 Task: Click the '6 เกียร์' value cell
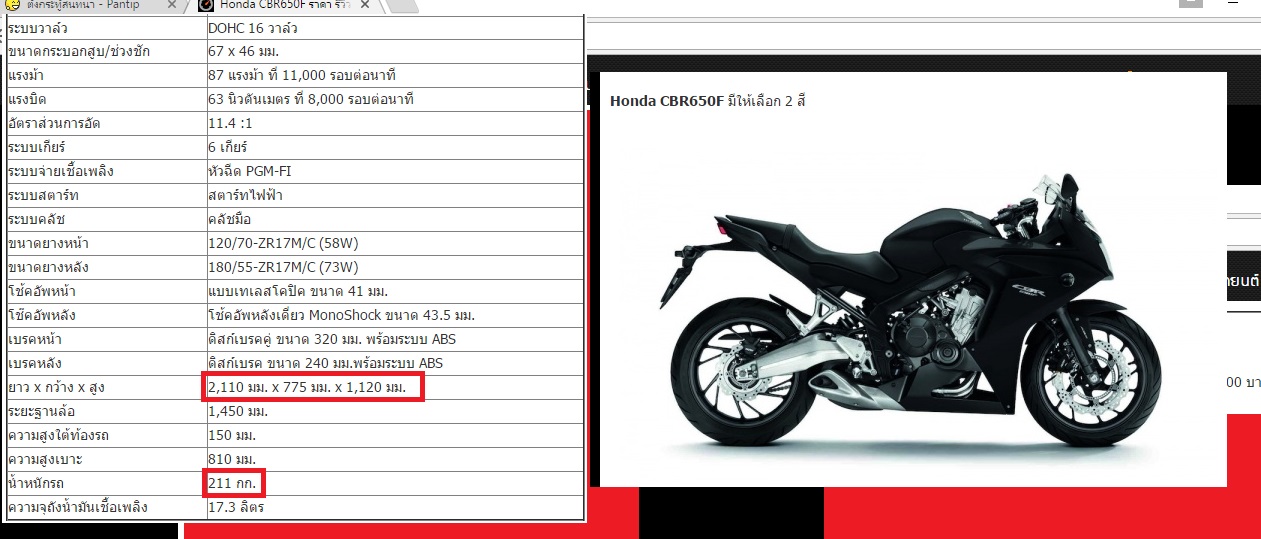394,148
